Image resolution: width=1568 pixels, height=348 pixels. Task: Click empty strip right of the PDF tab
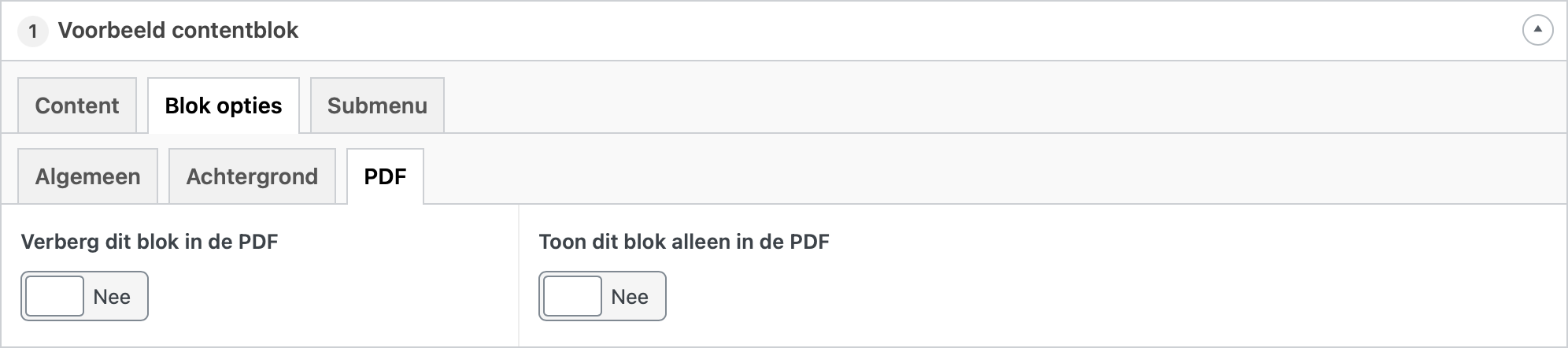click(993, 176)
